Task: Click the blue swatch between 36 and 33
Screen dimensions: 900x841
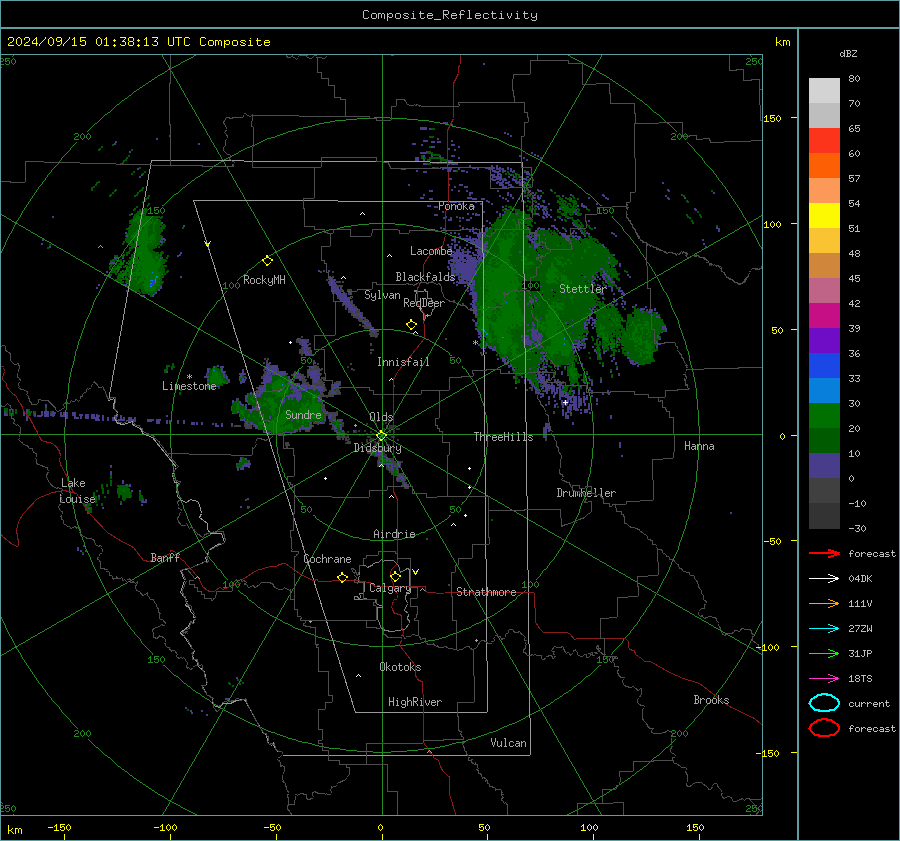Action: coord(824,365)
